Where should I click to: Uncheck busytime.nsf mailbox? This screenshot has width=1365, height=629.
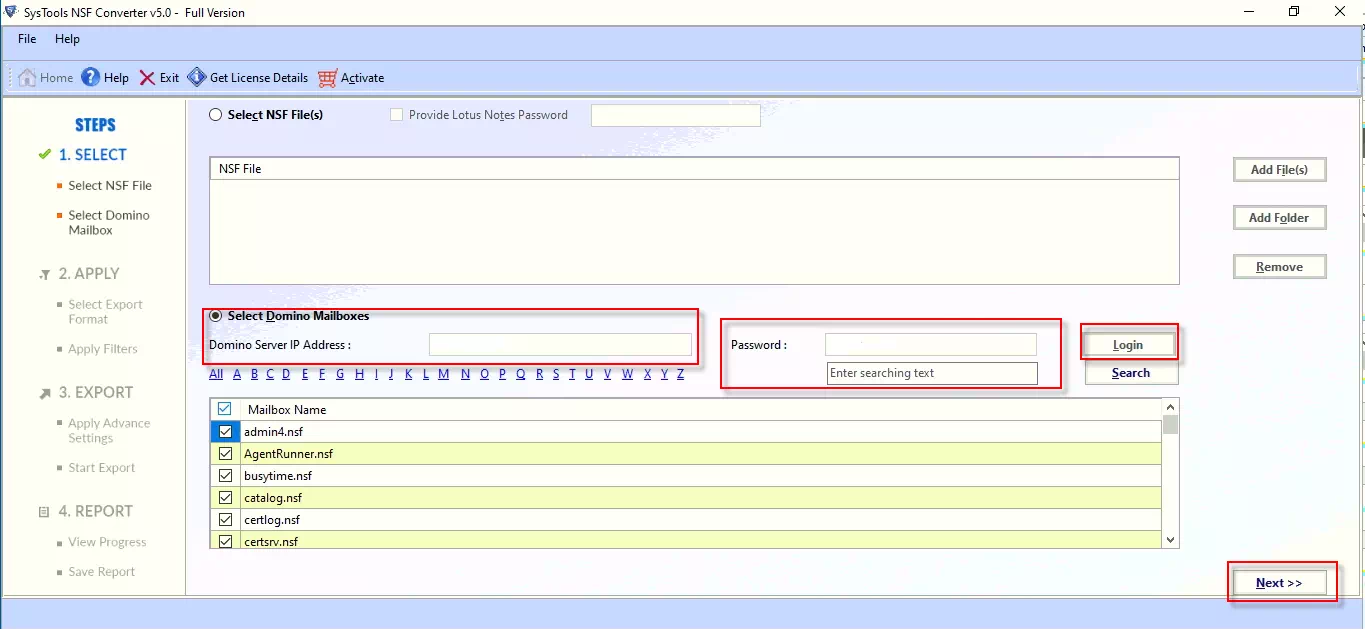(x=225, y=476)
